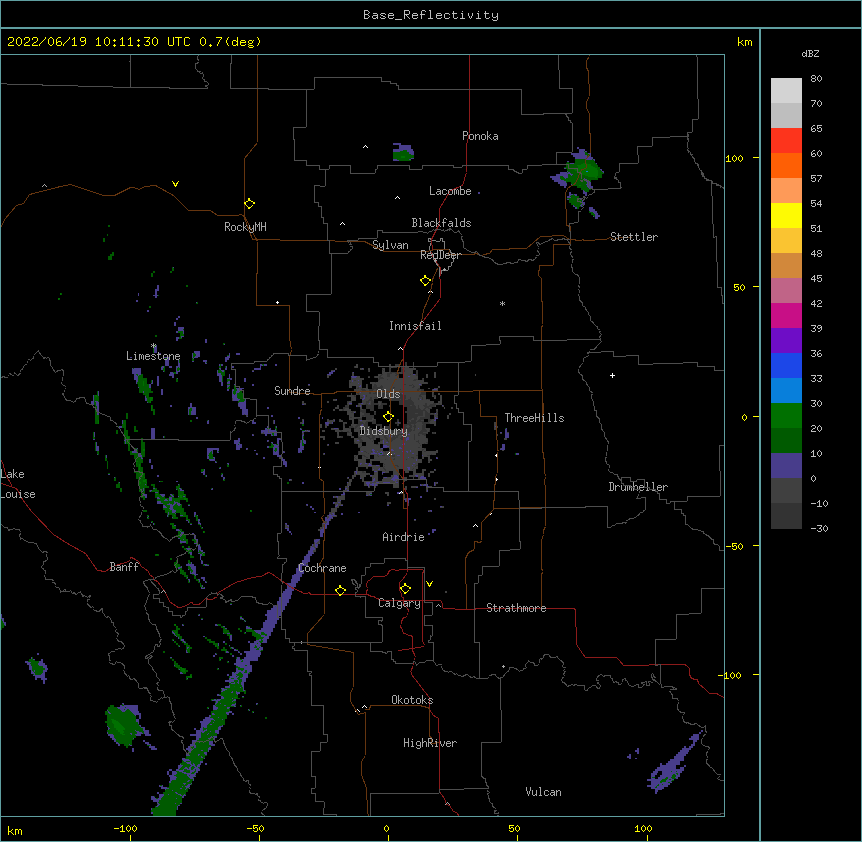Click the Okotoks city label
Viewport: 862px width, 842px height.
(412, 700)
